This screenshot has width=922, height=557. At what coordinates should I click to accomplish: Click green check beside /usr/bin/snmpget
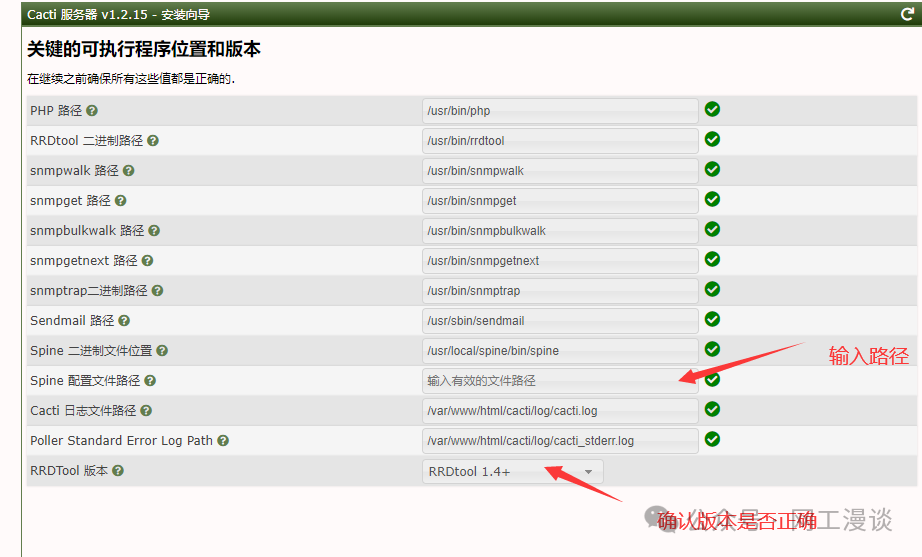click(x=713, y=199)
